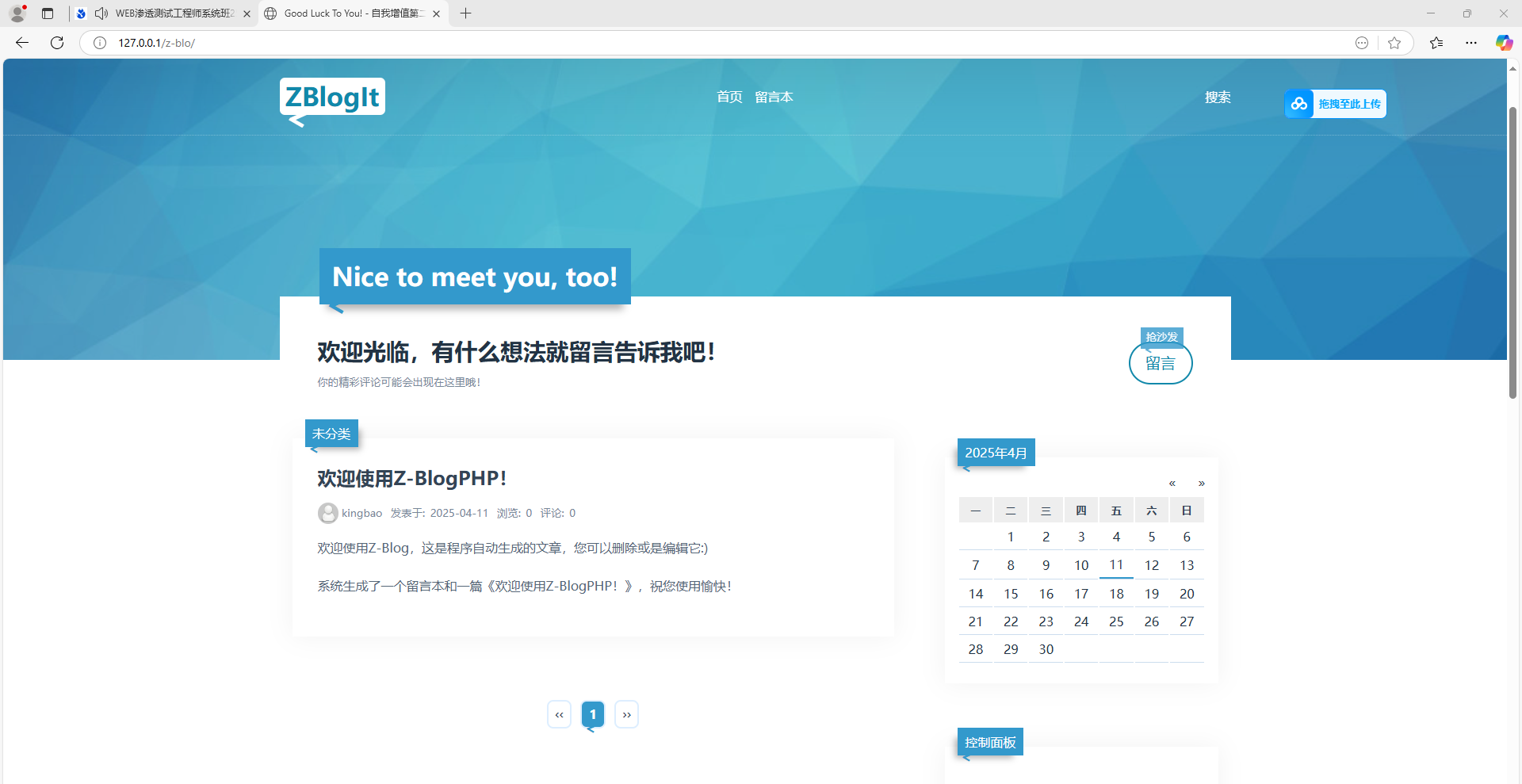The image size is (1522, 784).
Task: Go to previous month in calendar
Action: (x=1172, y=484)
